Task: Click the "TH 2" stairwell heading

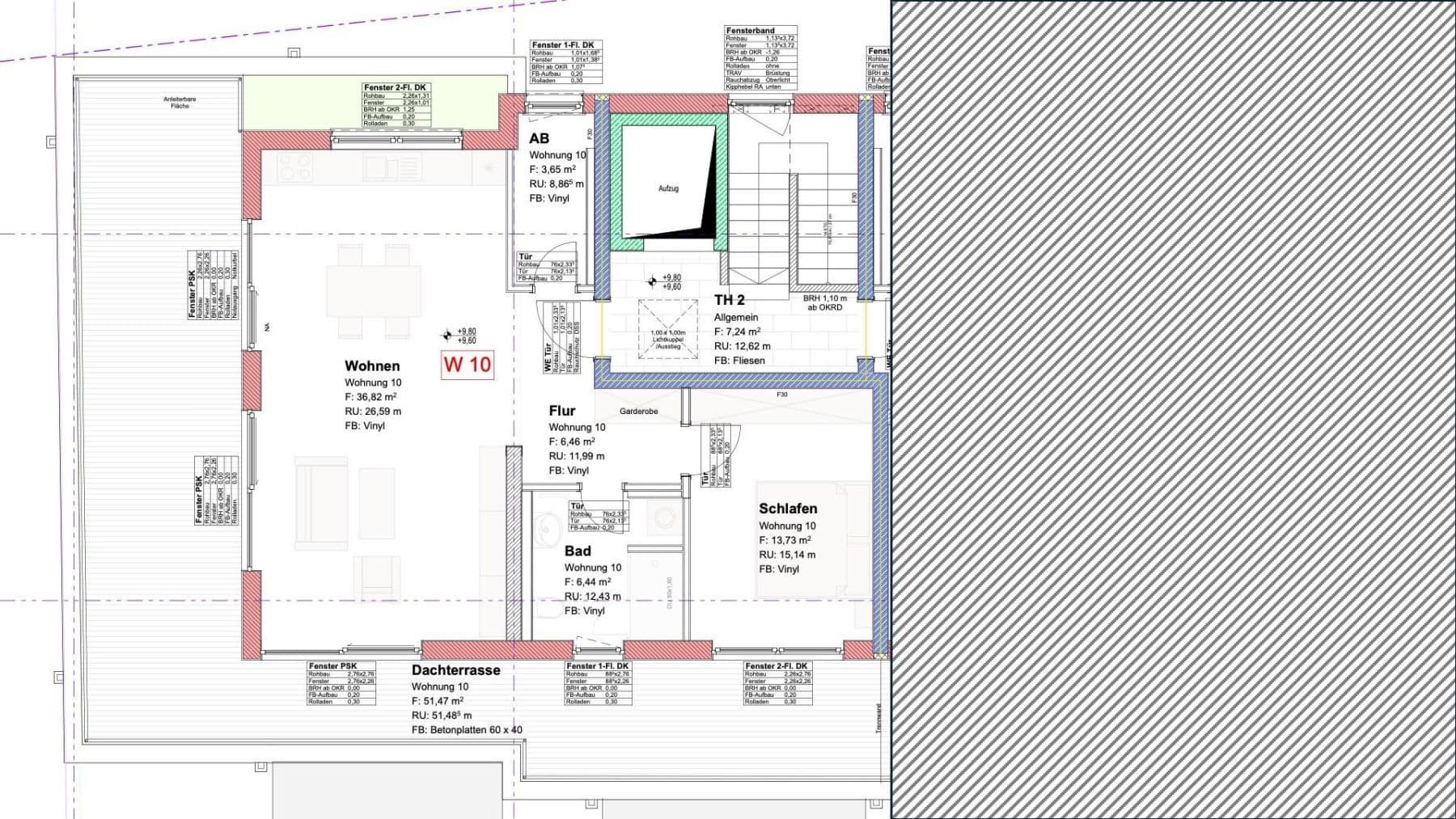Action: tap(729, 300)
